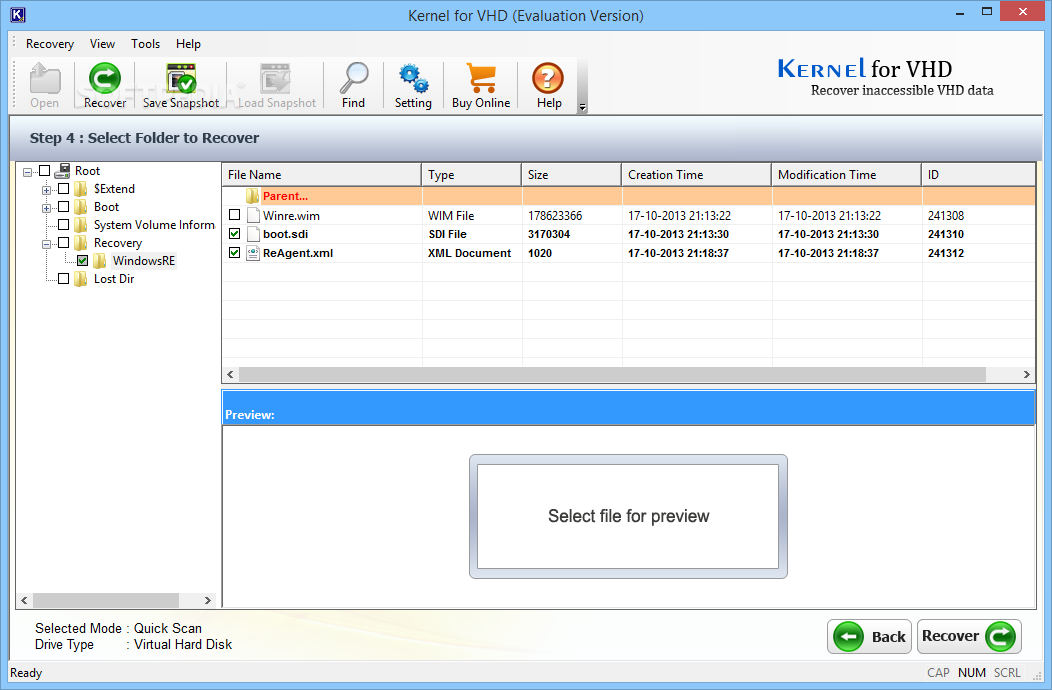Uncheck the boot.sdi file checkbox

click(x=235, y=234)
